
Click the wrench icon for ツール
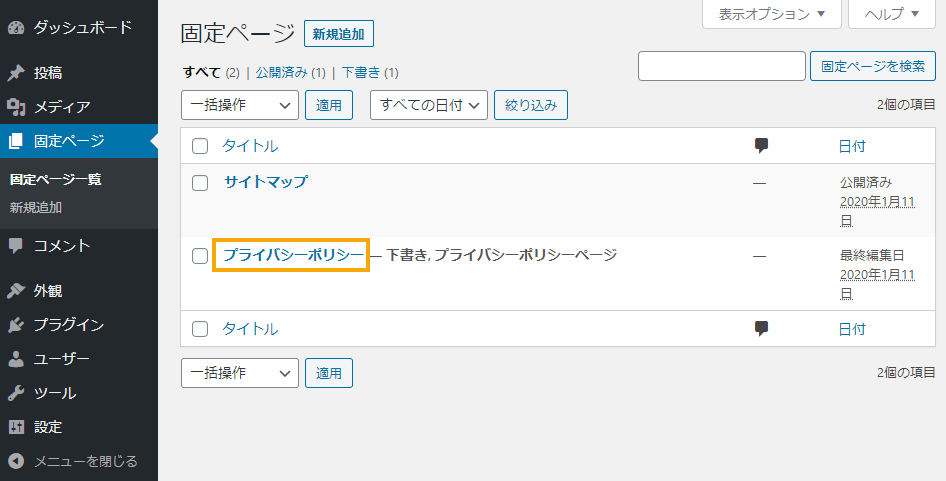[x=16, y=393]
